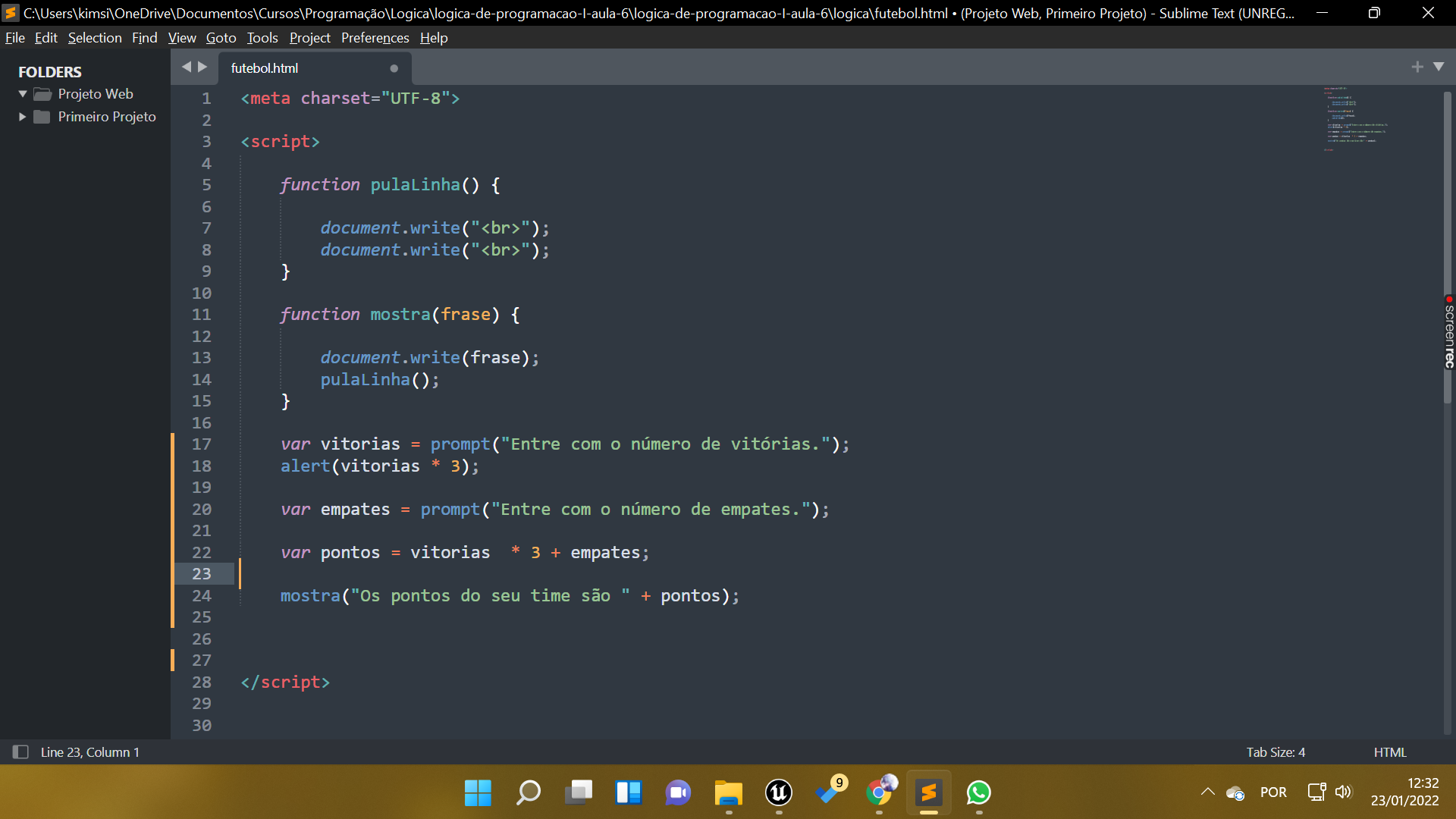Collapse the Projeto Web folder arrow
Screen dimensions: 1456x819
23,94
